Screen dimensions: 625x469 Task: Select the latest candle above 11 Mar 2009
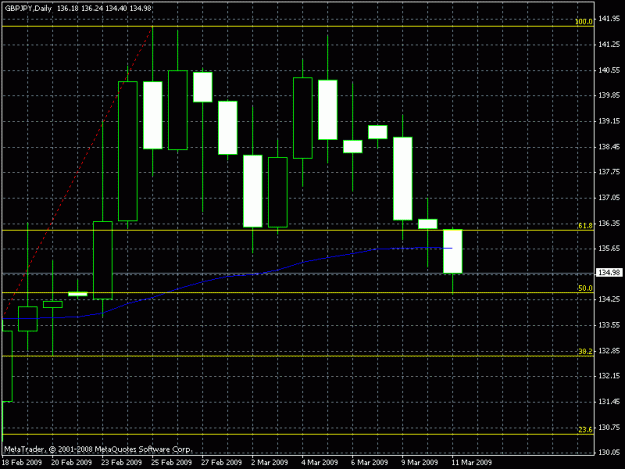[x=453, y=251]
